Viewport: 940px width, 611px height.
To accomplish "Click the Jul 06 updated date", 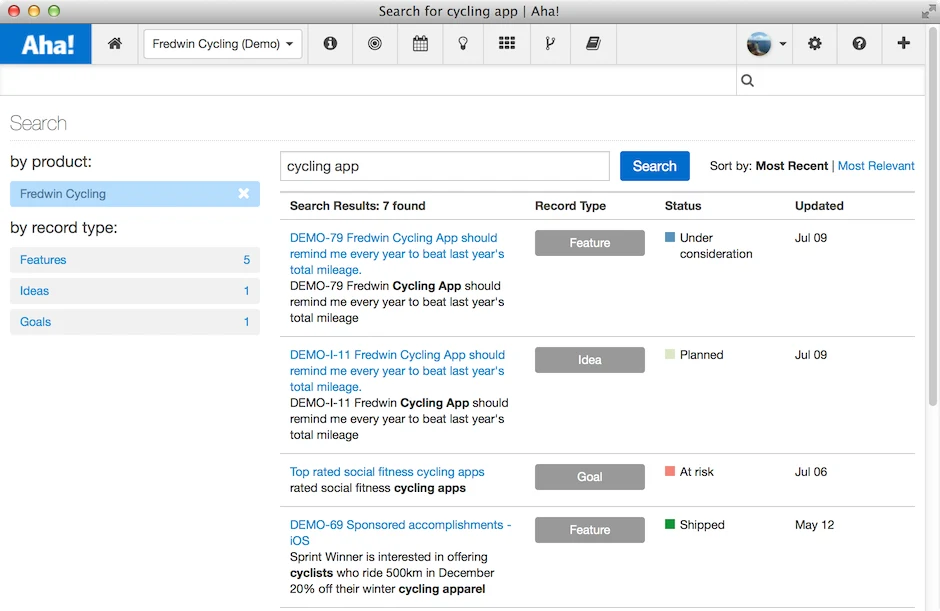I will [x=811, y=472].
